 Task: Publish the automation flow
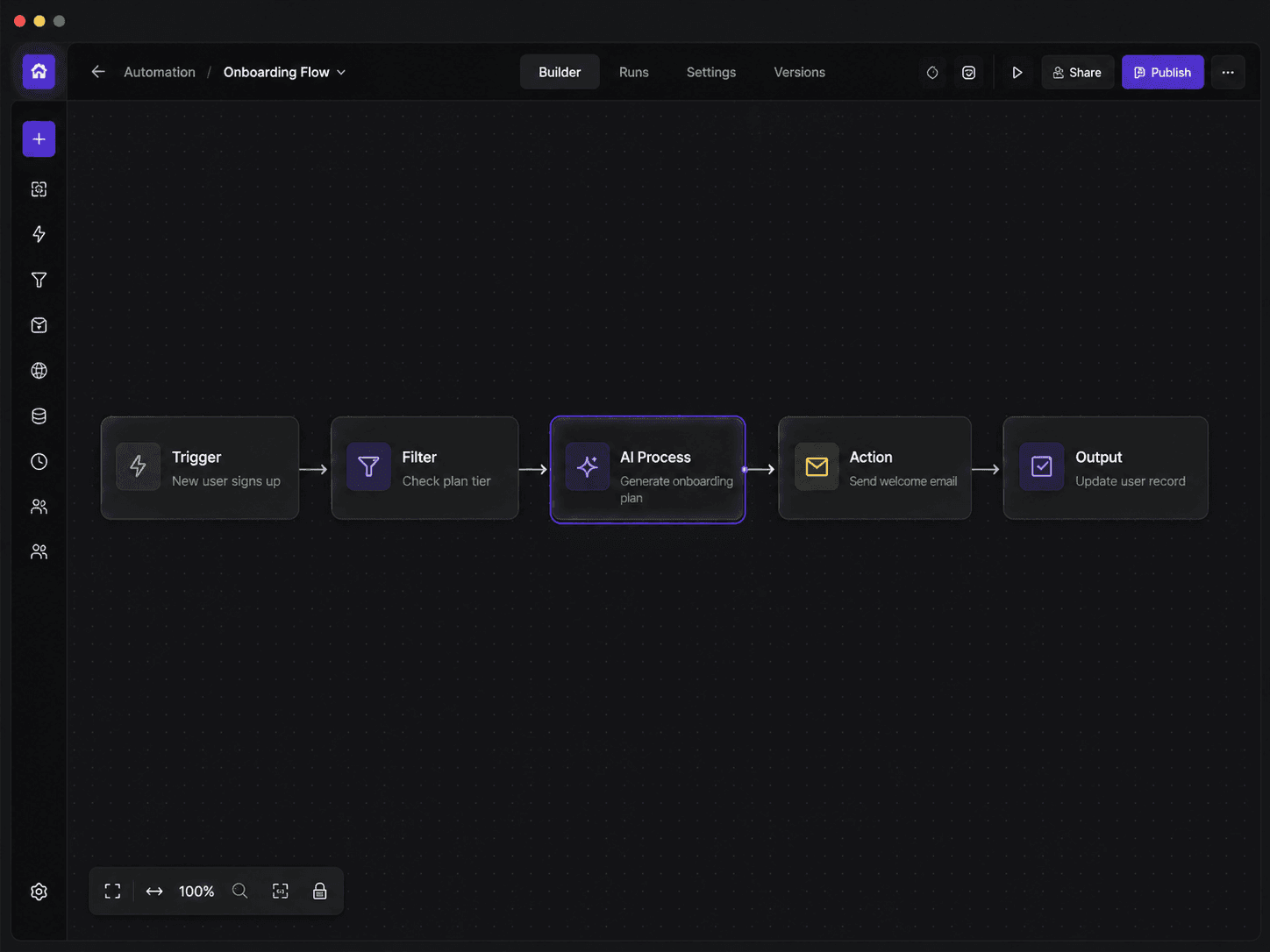pyautogui.click(x=1162, y=72)
